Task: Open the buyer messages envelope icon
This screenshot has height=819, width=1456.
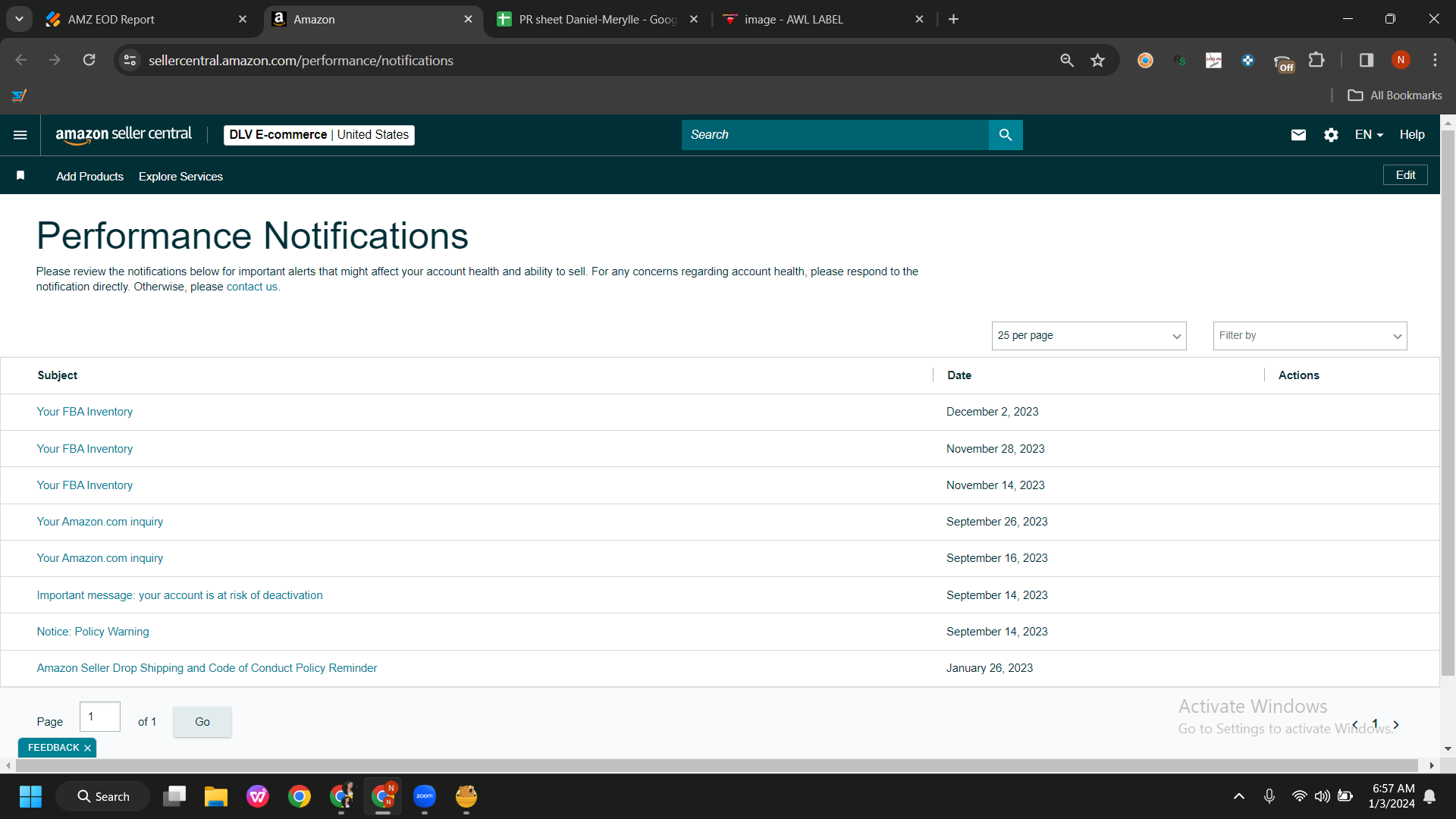Action: pyautogui.click(x=1298, y=135)
